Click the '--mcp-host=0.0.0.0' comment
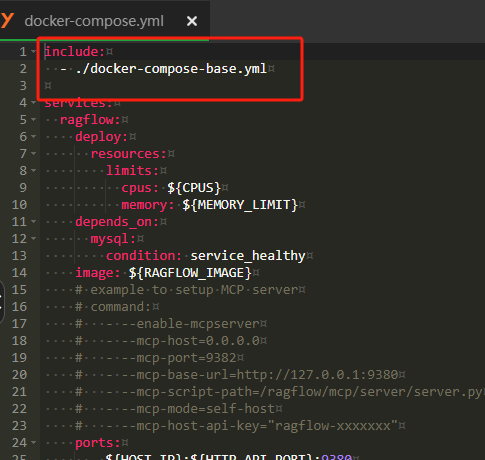Viewport: 485px width, 460px height. coord(190,341)
